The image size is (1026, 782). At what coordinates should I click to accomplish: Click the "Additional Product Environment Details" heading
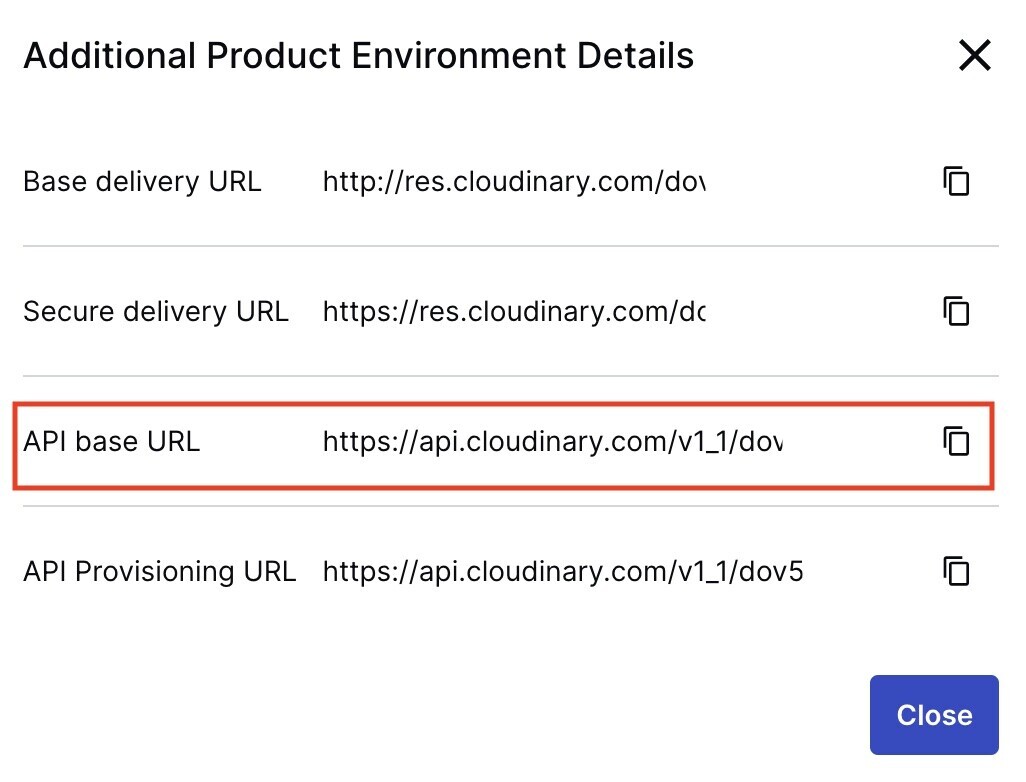pyautogui.click(x=358, y=55)
